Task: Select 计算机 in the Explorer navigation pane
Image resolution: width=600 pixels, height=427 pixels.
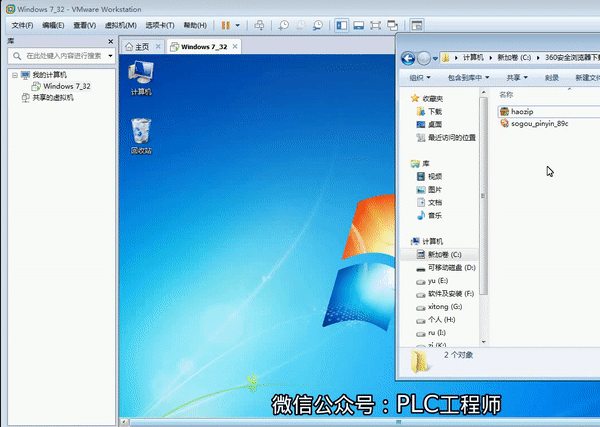Action: (432, 241)
